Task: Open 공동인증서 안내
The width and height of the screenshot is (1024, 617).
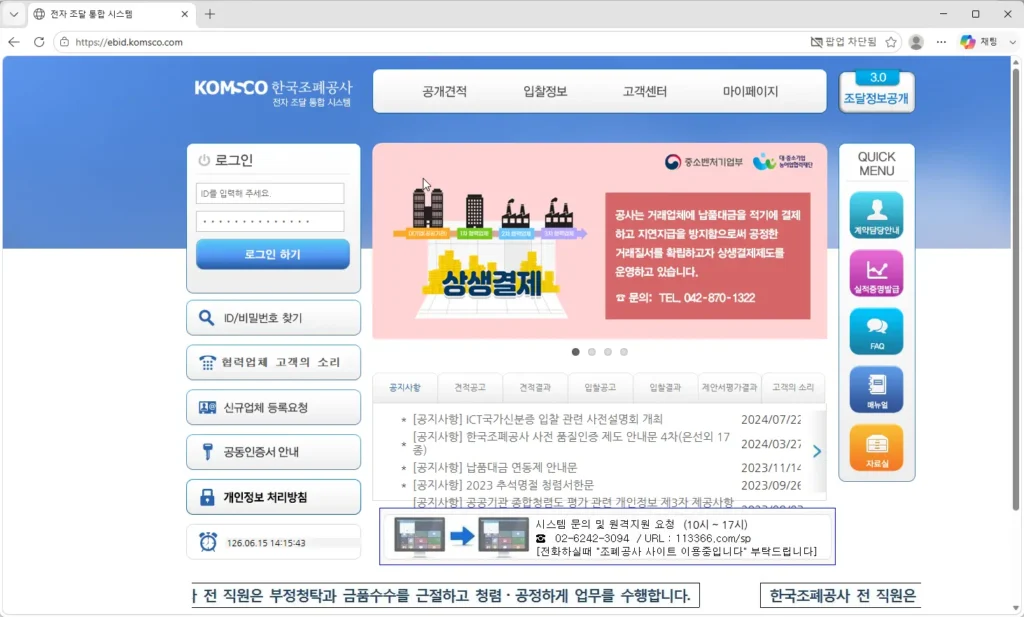Action: click(x=273, y=452)
